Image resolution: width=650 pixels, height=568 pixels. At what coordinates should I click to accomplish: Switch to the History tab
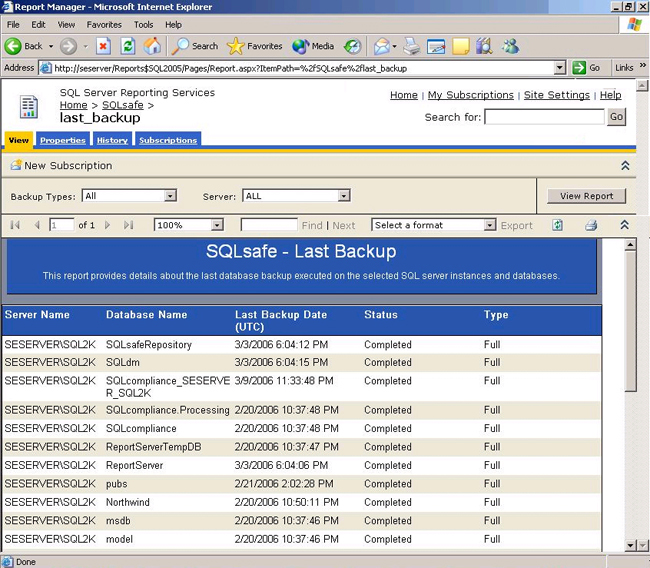[112, 140]
